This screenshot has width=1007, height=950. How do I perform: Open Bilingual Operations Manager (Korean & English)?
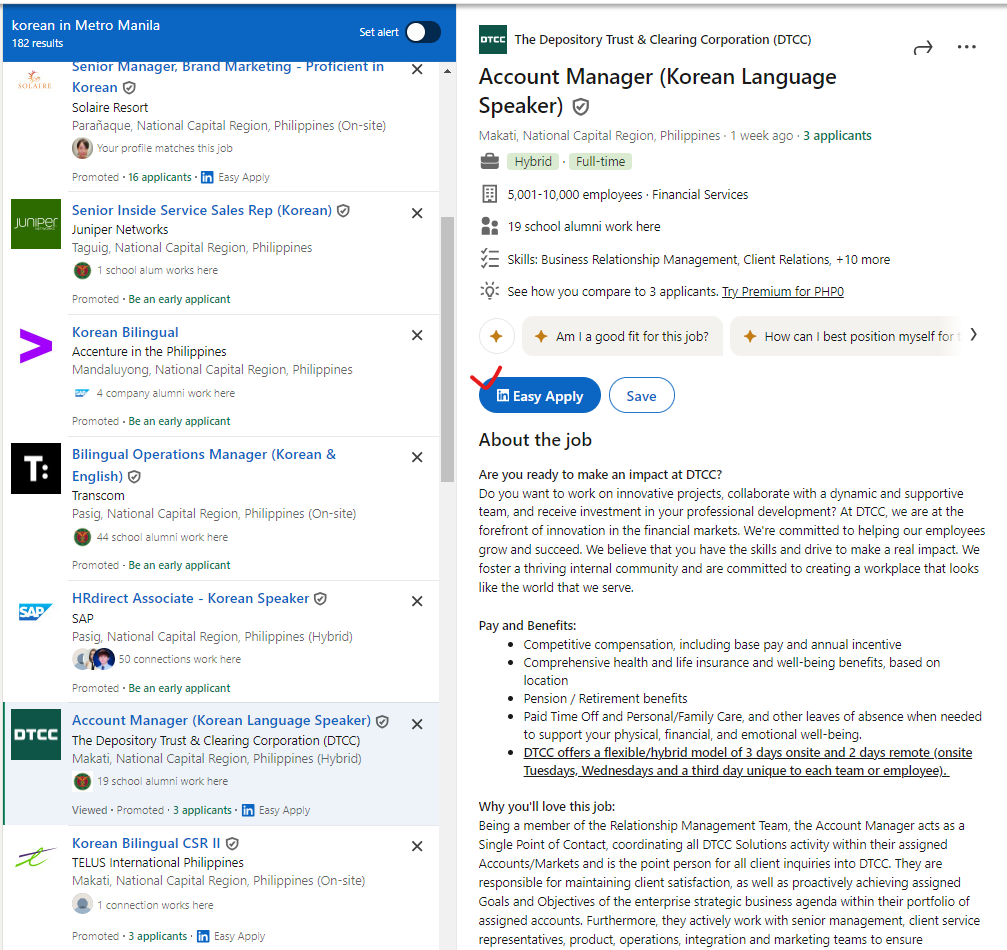tap(204, 465)
